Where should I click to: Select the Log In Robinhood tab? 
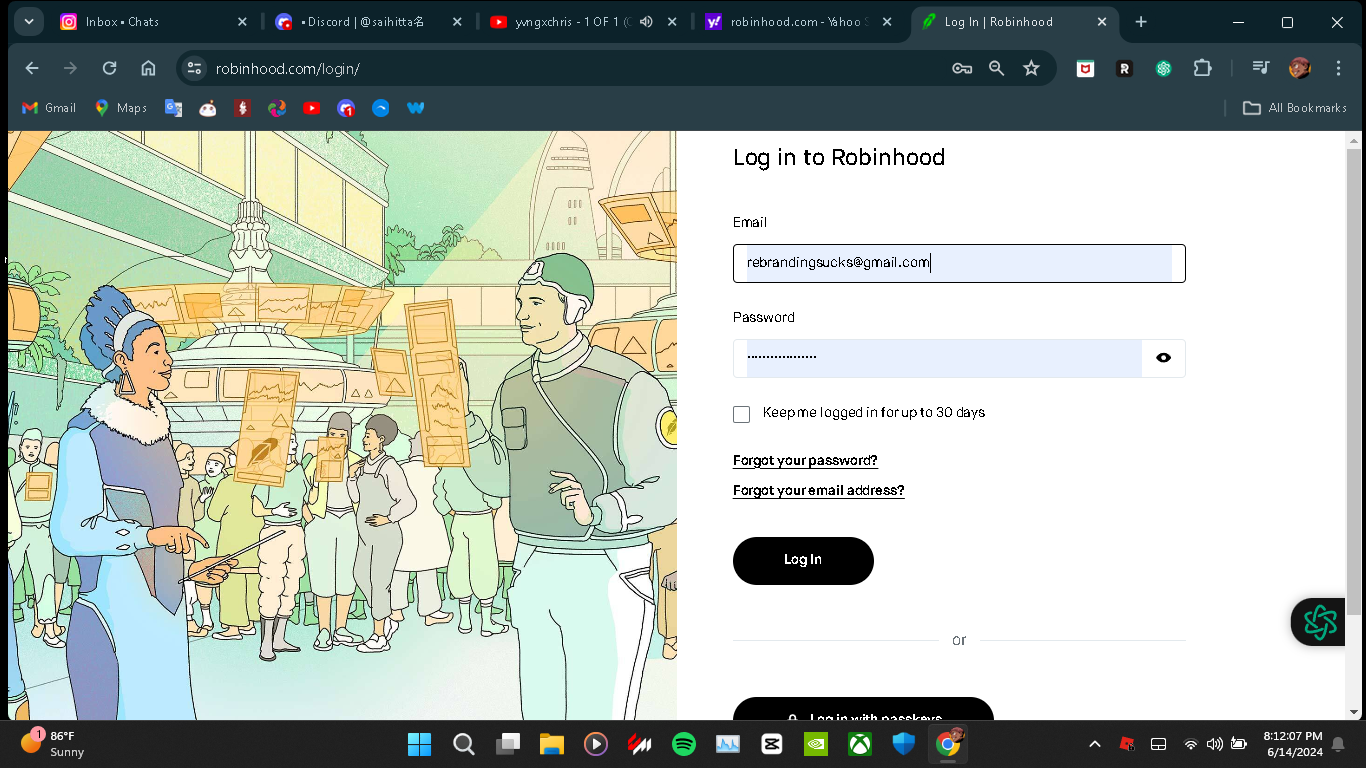pos(1016,22)
